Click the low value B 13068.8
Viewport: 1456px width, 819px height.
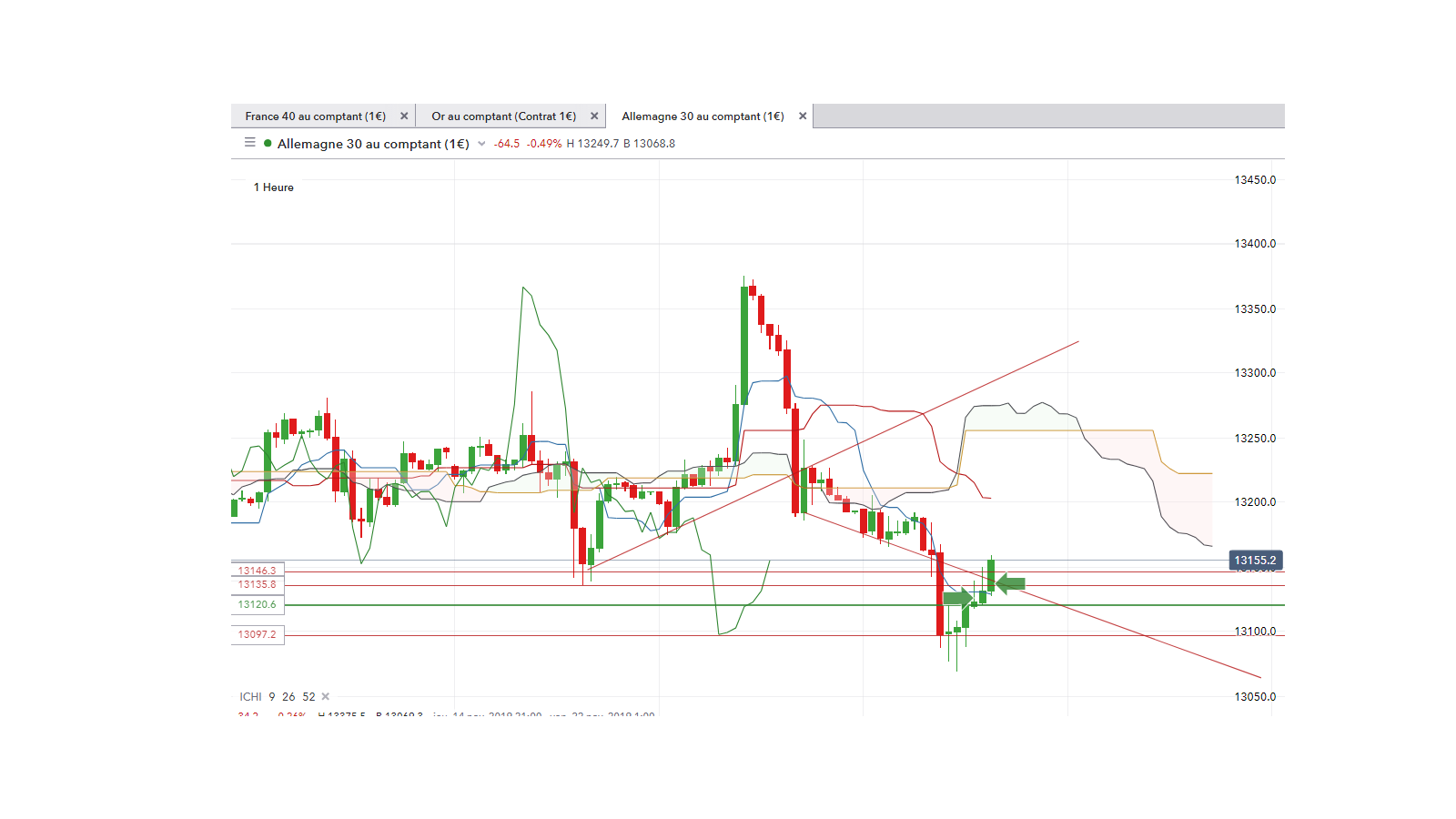click(x=649, y=144)
